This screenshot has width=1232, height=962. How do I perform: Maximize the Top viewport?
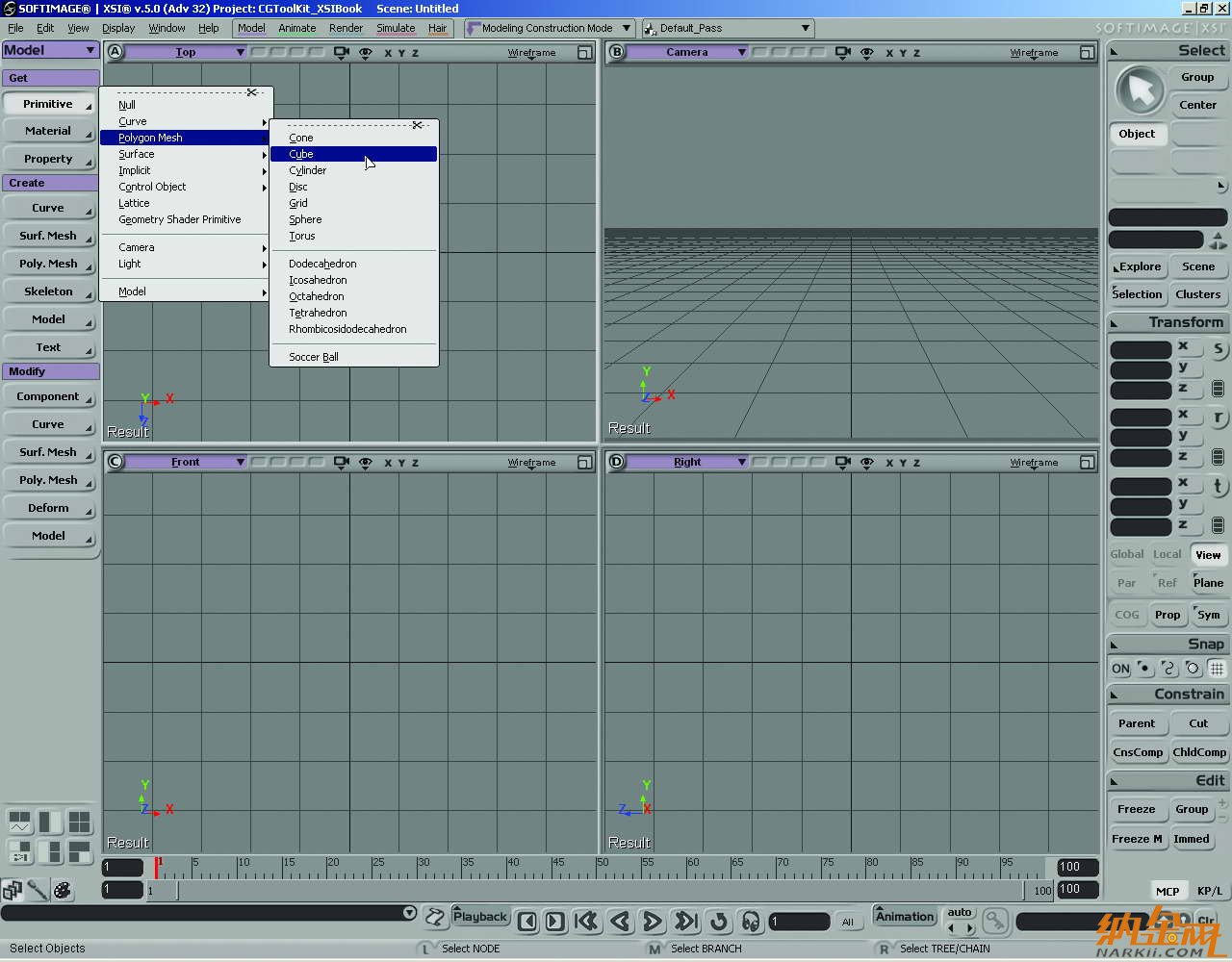click(585, 53)
